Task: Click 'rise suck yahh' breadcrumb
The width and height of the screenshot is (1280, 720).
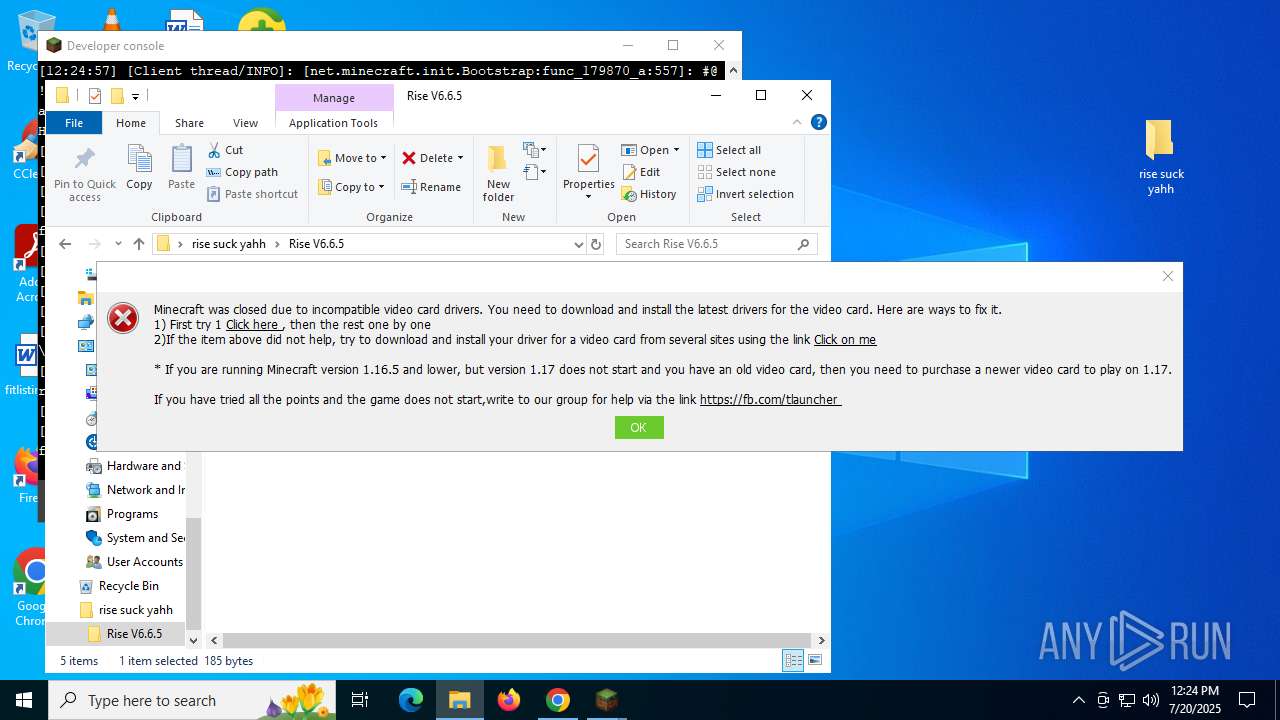Action: coord(229,244)
